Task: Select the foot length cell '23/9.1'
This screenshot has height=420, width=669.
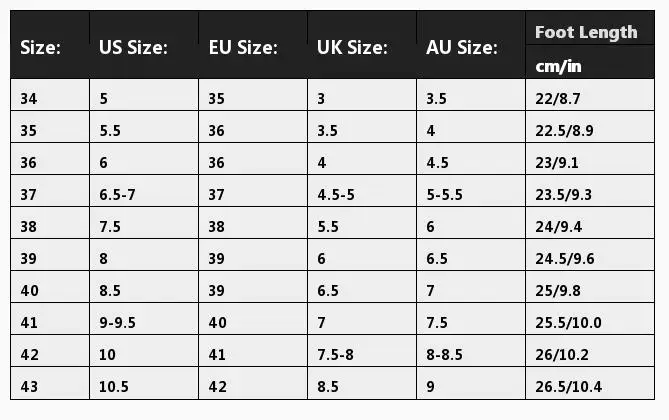Action: [x=558, y=162]
